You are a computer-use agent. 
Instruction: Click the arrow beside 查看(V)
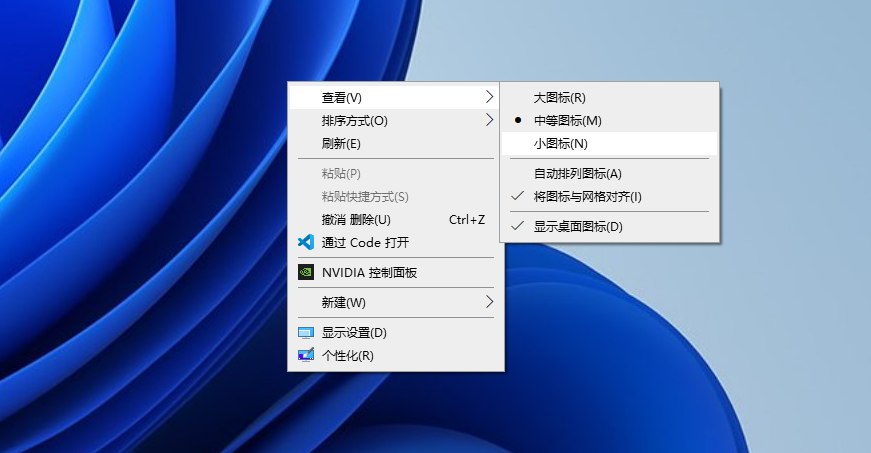click(x=489, y=97)
